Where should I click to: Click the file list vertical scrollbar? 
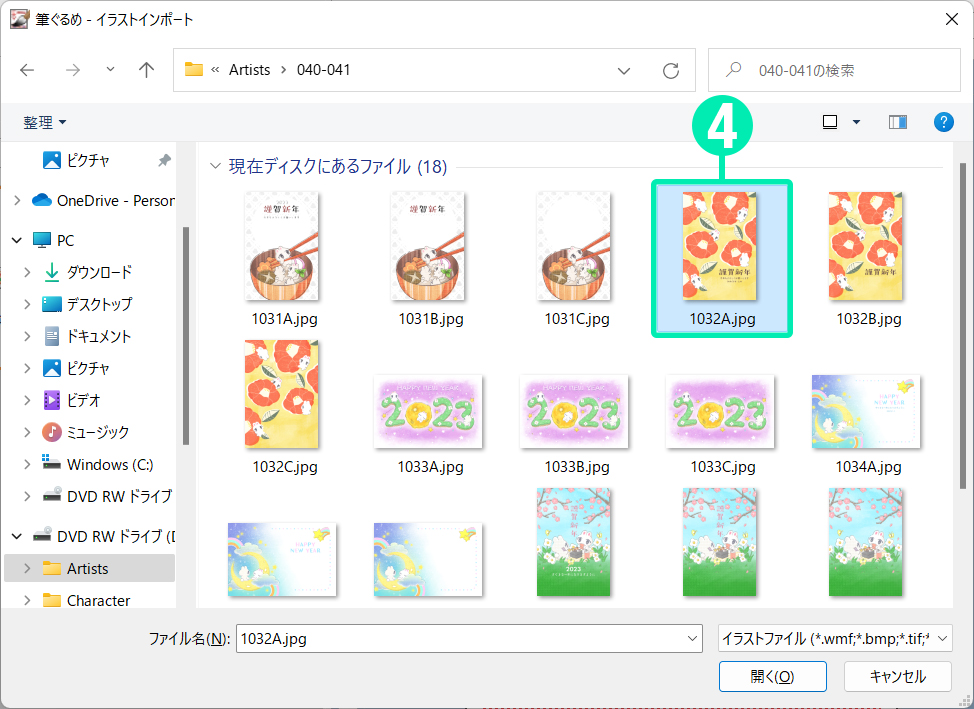pos(963,300)
